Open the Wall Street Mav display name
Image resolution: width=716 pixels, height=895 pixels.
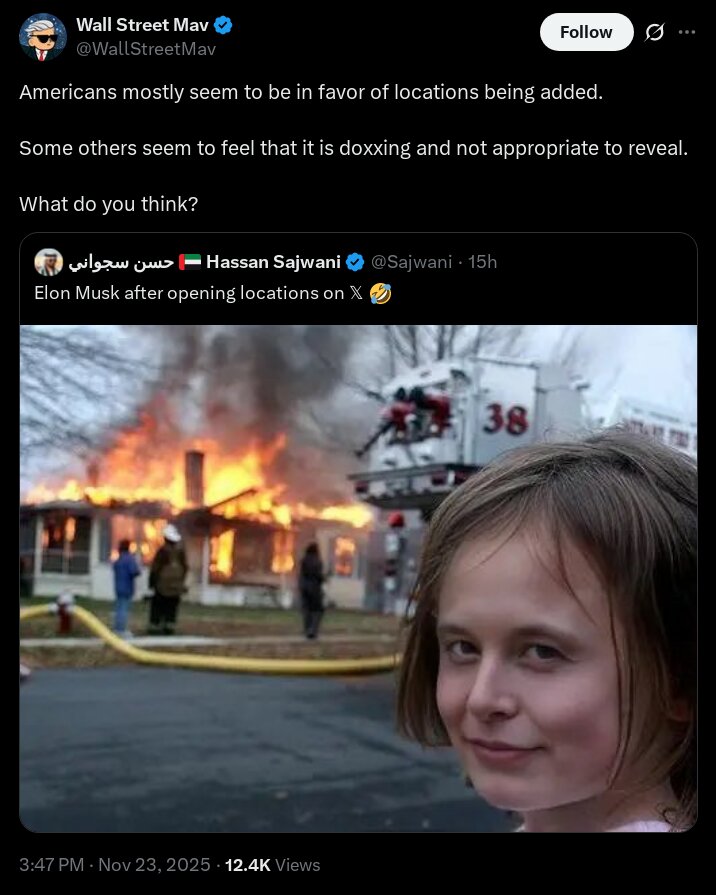pyautogui.click(x=142, y=25)
